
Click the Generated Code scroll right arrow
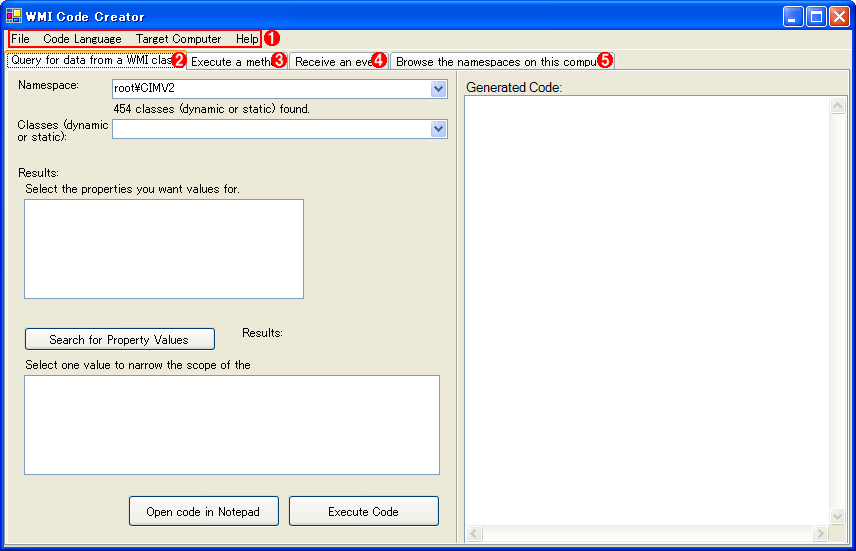819,534
